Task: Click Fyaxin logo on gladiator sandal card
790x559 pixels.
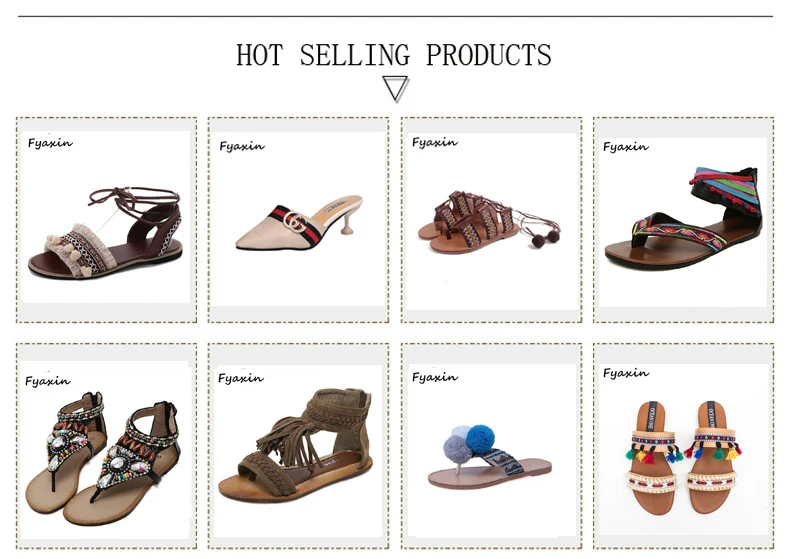Action: pos(435,143)
